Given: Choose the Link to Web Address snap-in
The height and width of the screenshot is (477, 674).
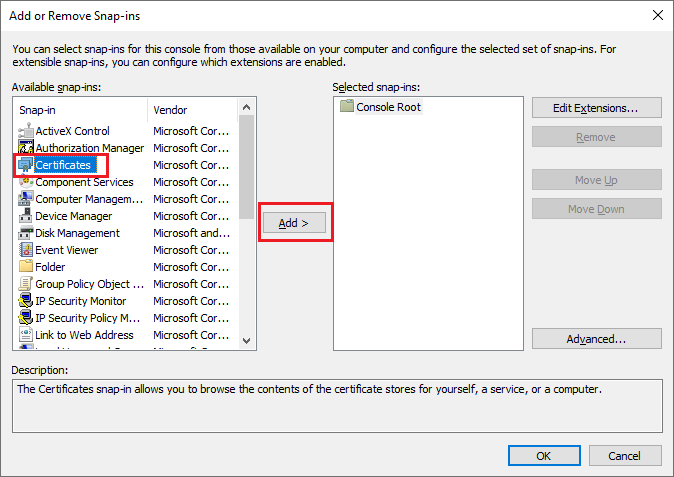Looking at the screenshot, I should 84,335.
